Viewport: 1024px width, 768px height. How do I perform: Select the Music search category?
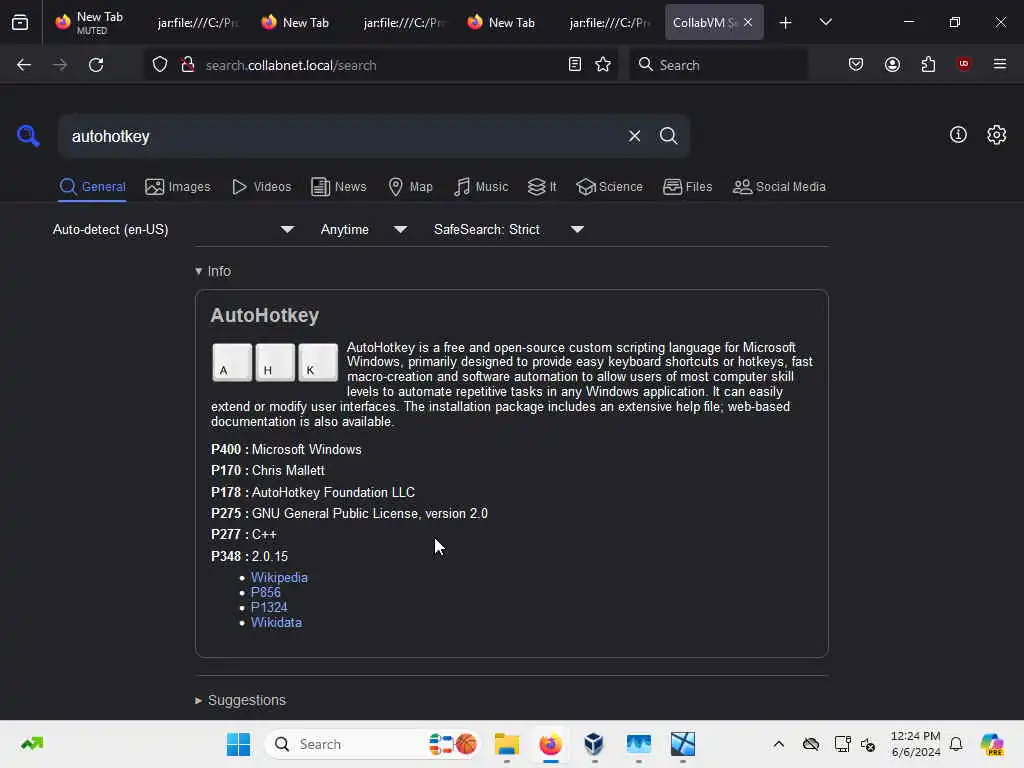click(481, 187)
